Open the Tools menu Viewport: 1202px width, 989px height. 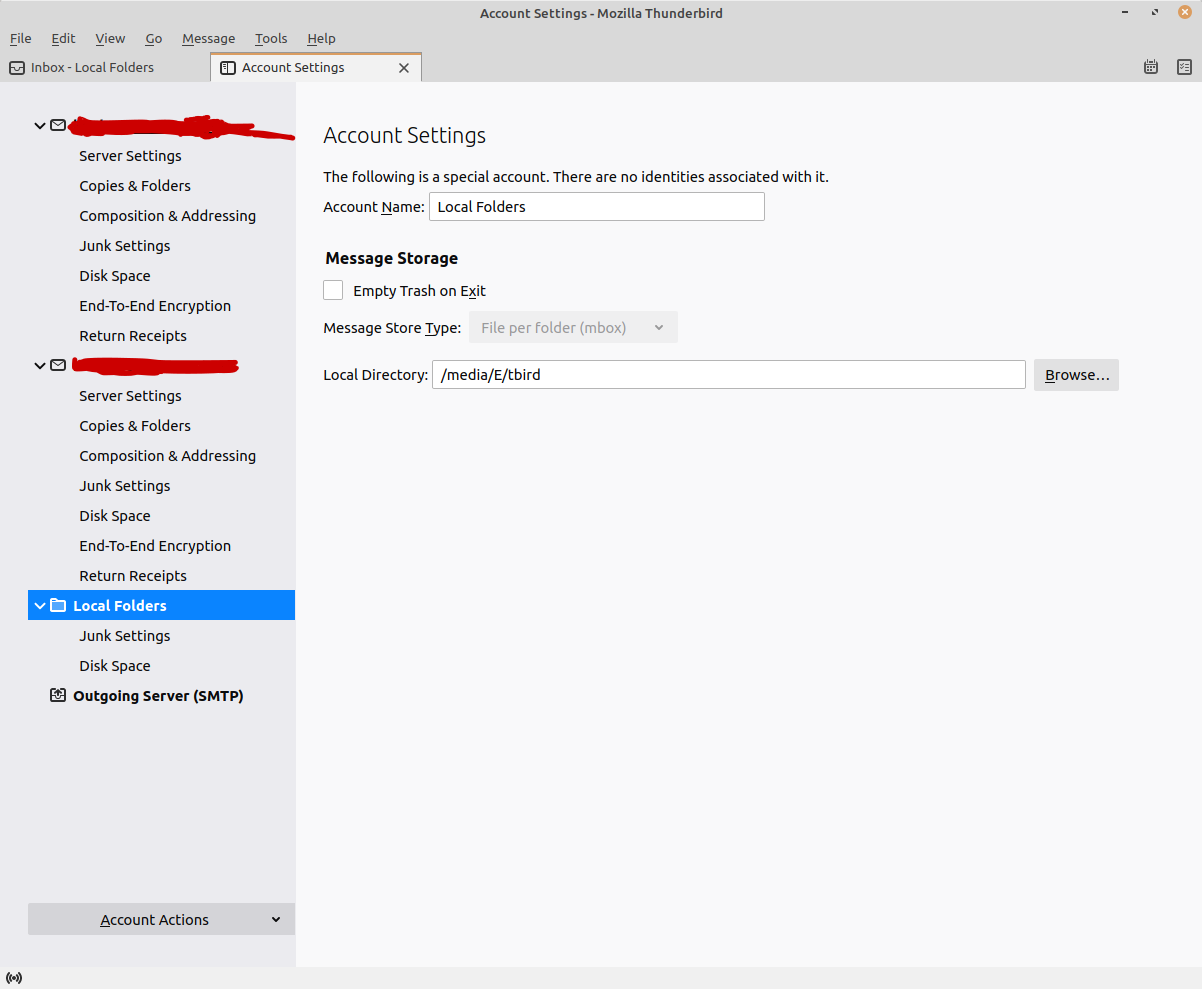(270, 38)
